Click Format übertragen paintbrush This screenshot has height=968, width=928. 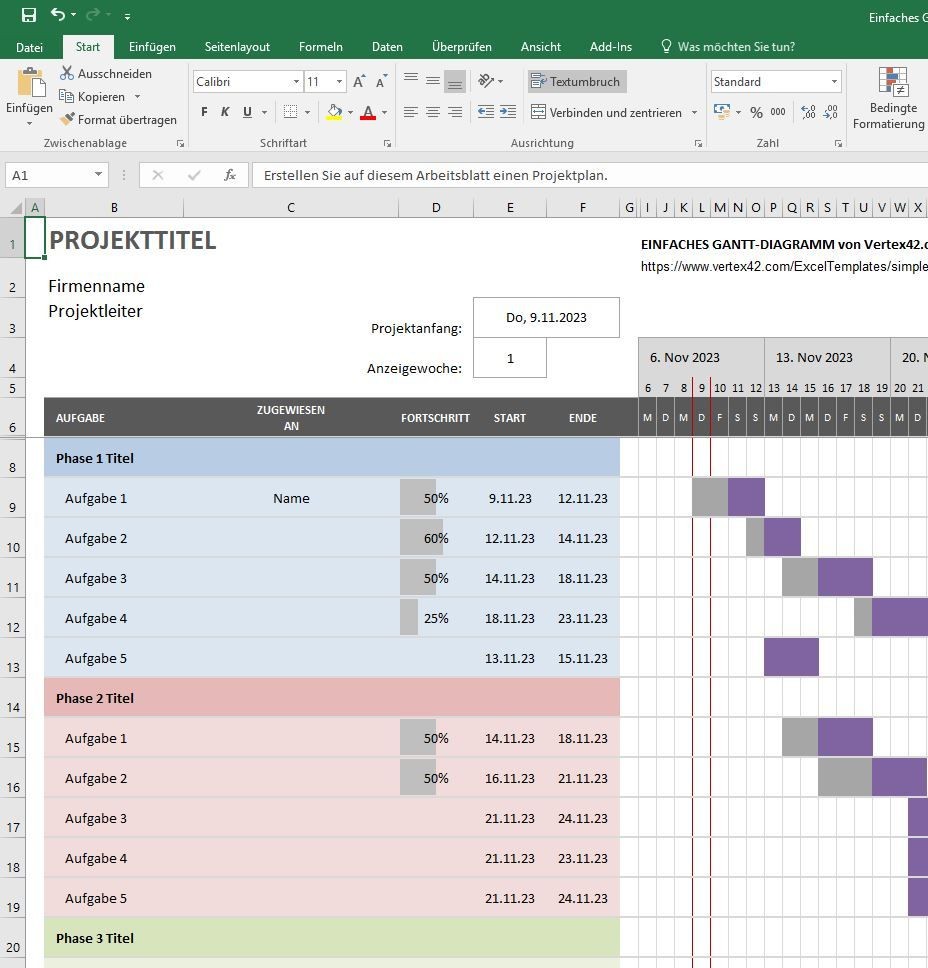118,119
